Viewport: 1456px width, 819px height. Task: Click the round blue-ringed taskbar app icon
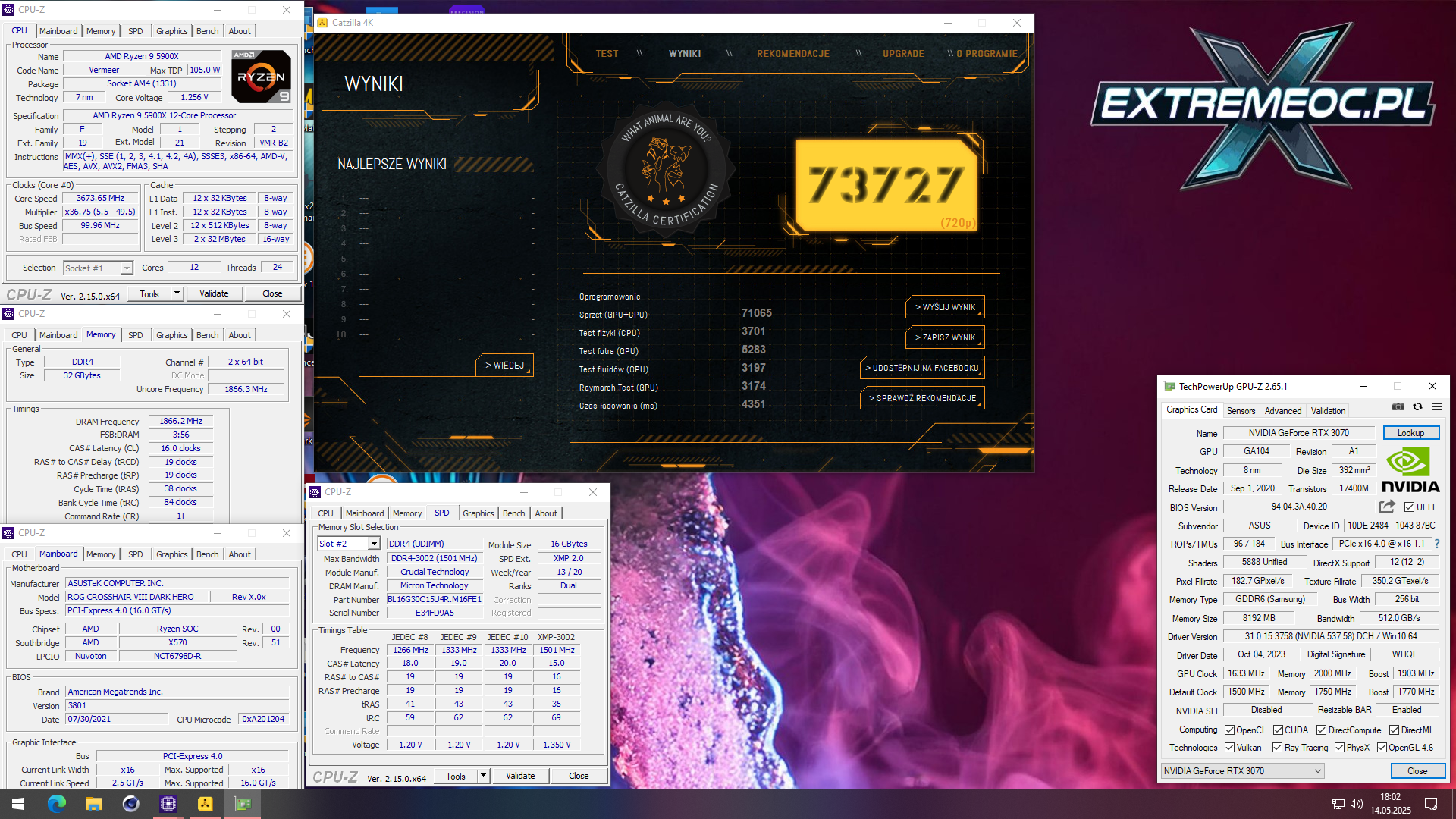pos(130,804)
